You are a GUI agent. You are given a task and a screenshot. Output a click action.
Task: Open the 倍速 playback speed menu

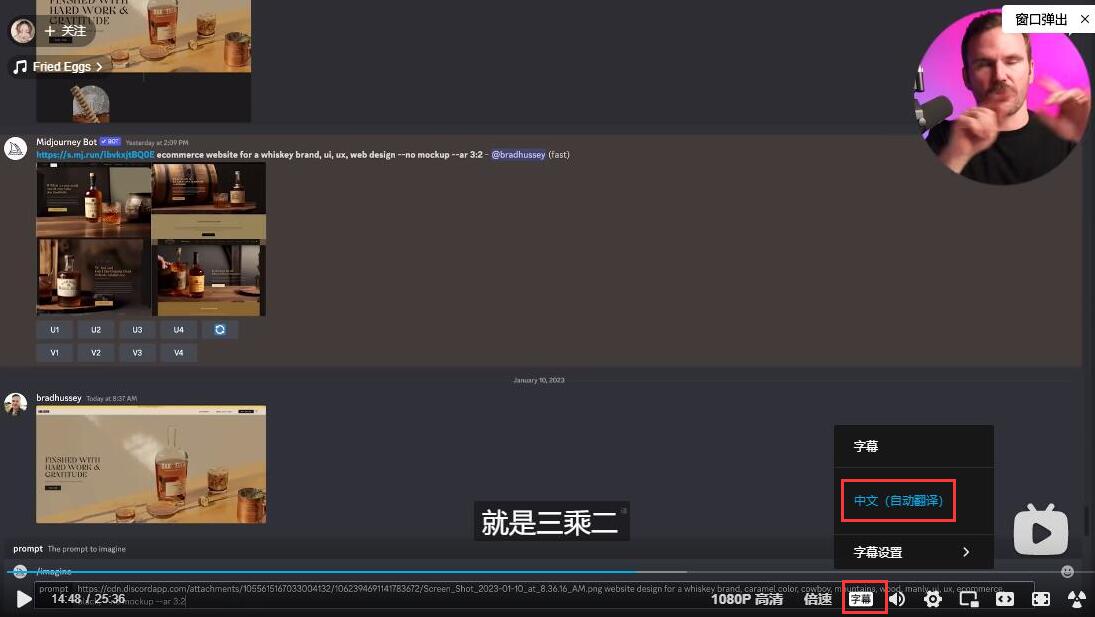point(818,599)
